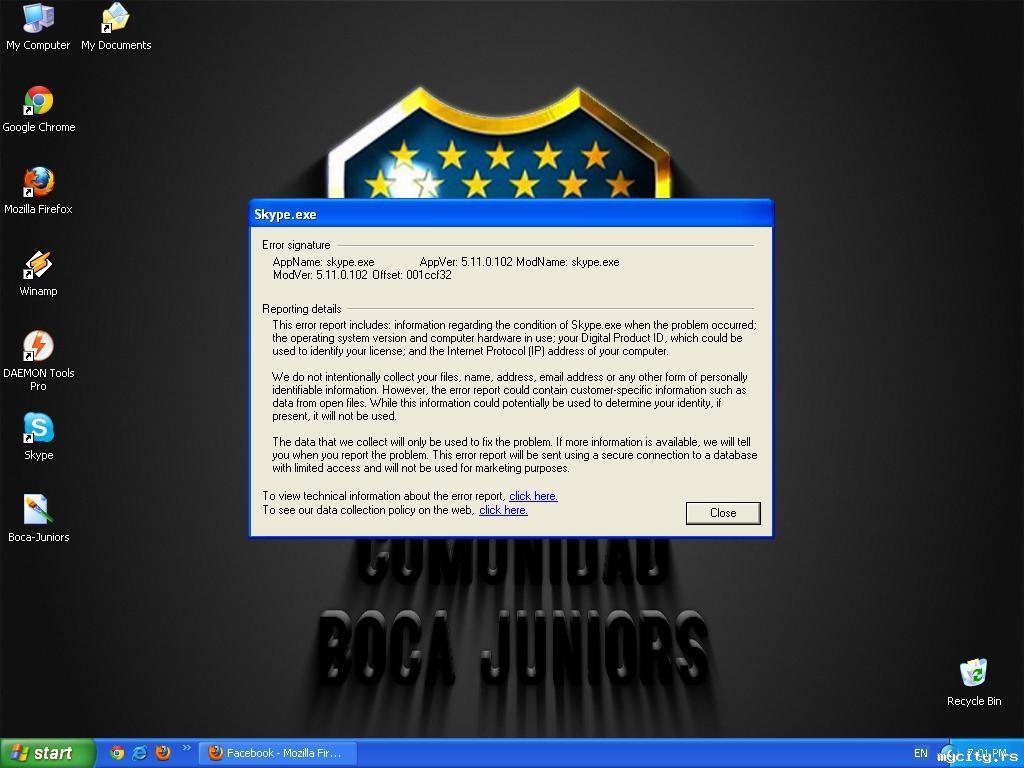Select the DAEMON Tools Pro shortcut
Viewport: 1024px width, 768px height.
tap(39, 361)
